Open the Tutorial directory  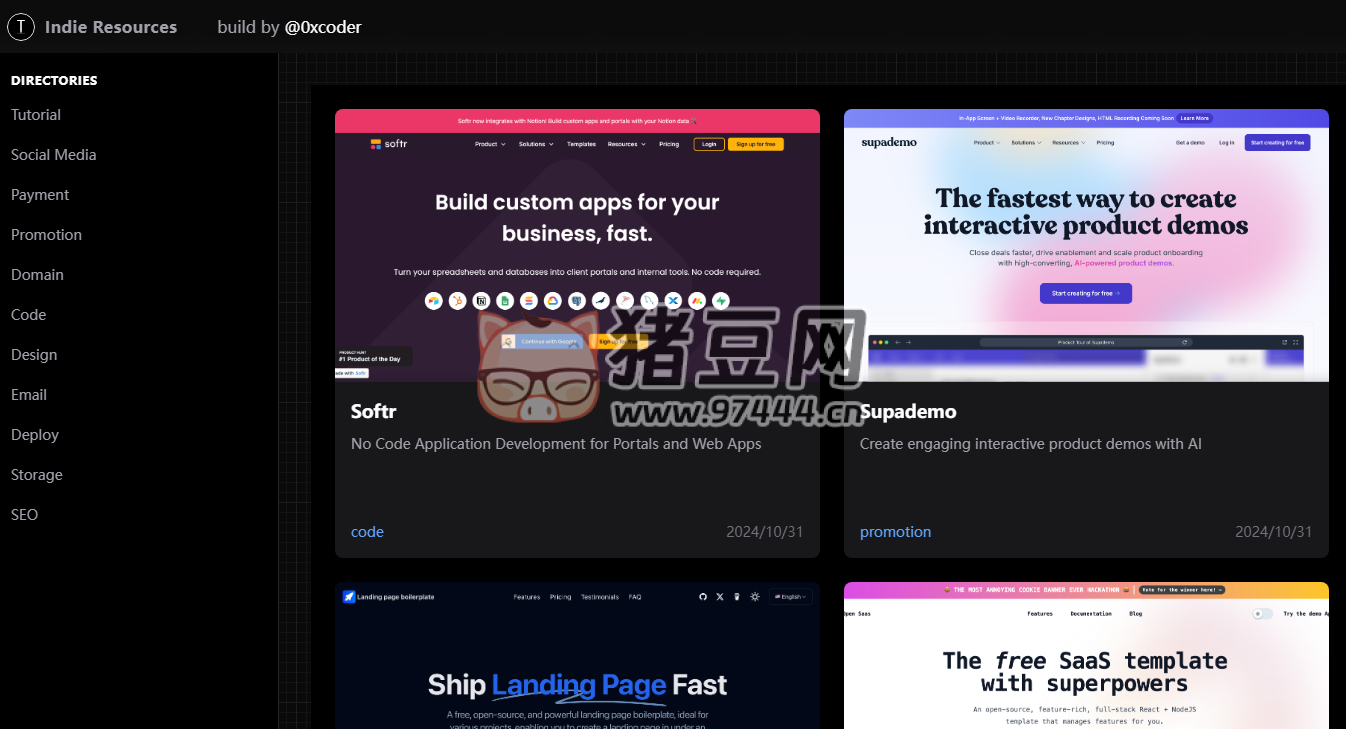tap(36, 115)
